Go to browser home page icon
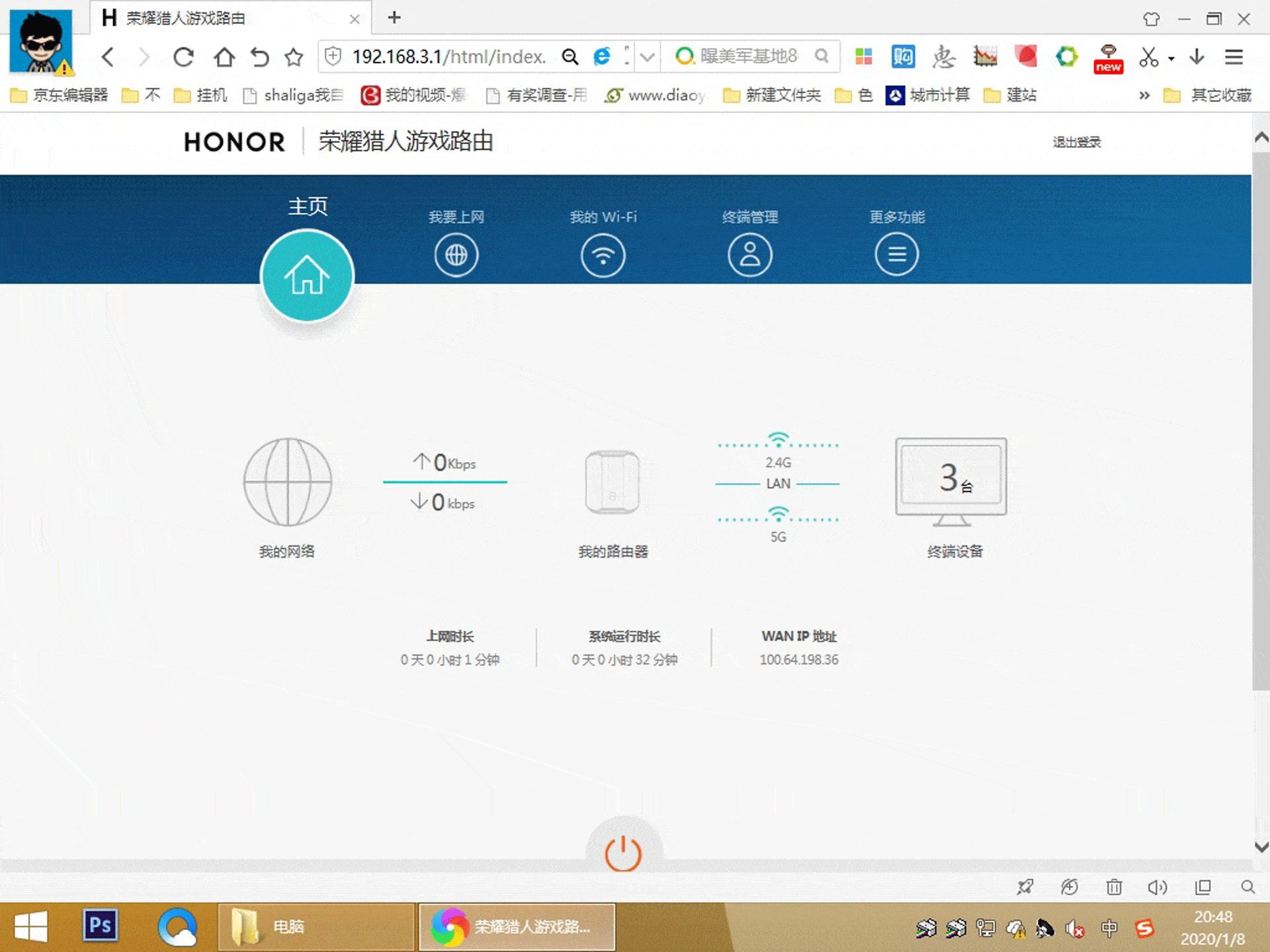Viewport: 1270px width, 952px height. pos(224,57)
